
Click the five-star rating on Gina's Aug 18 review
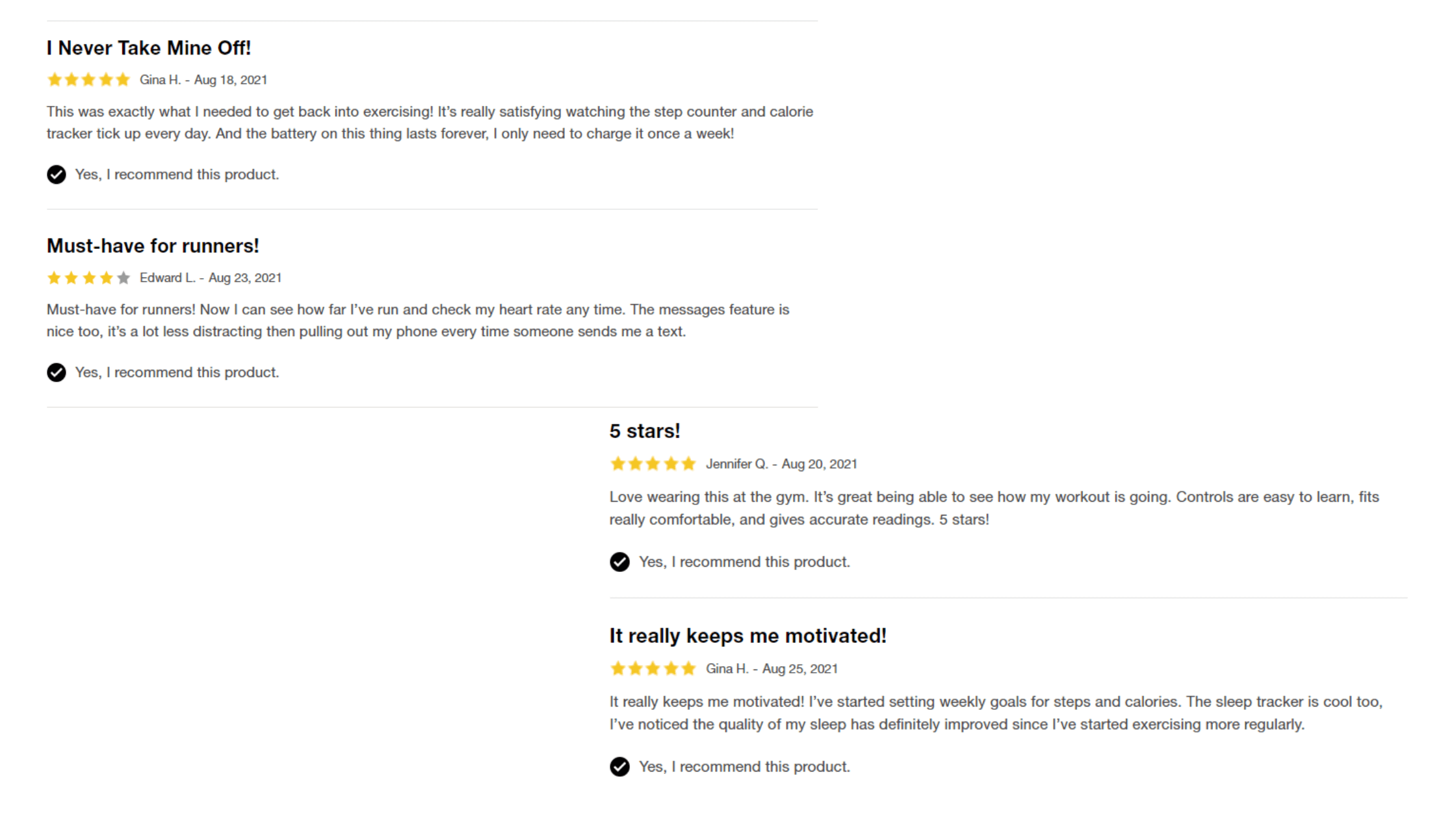tap(88, 80)
